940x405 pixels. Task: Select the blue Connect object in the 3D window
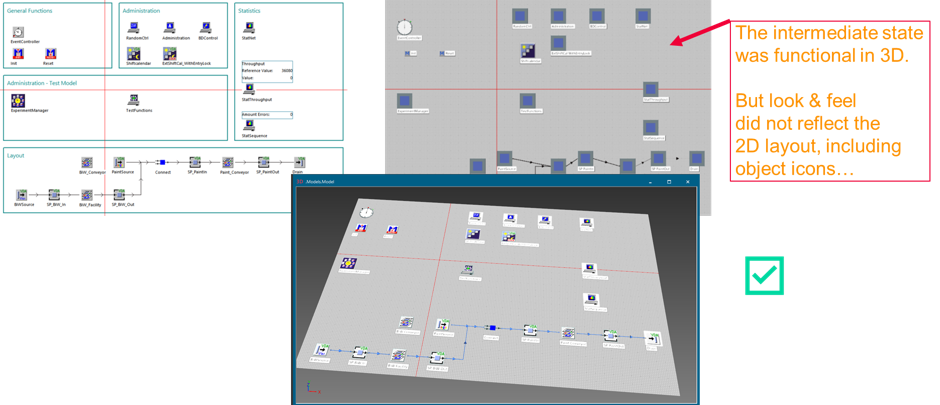coord(490,328)
